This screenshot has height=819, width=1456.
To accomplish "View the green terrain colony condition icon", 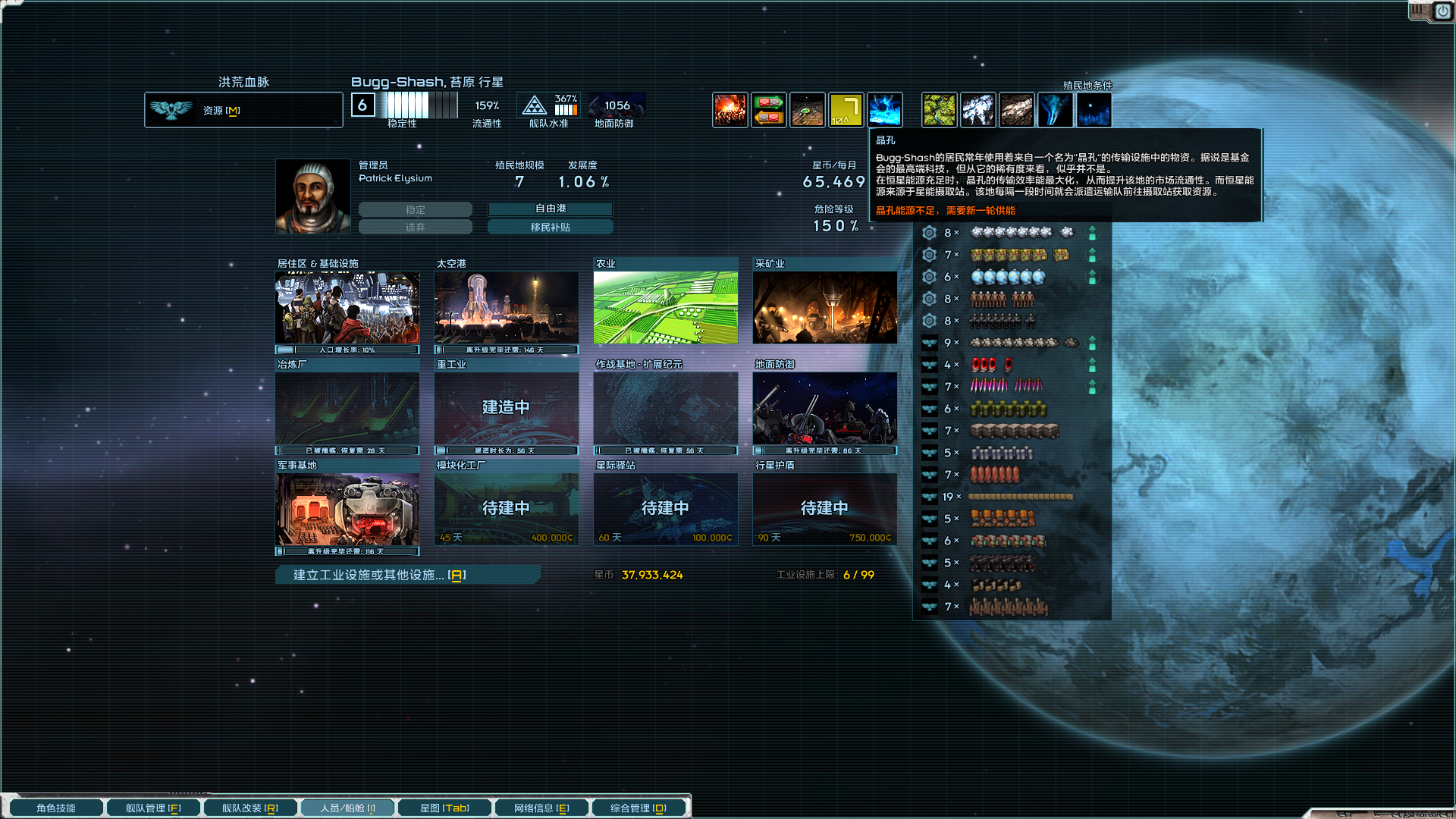I will tap(940, 110).
